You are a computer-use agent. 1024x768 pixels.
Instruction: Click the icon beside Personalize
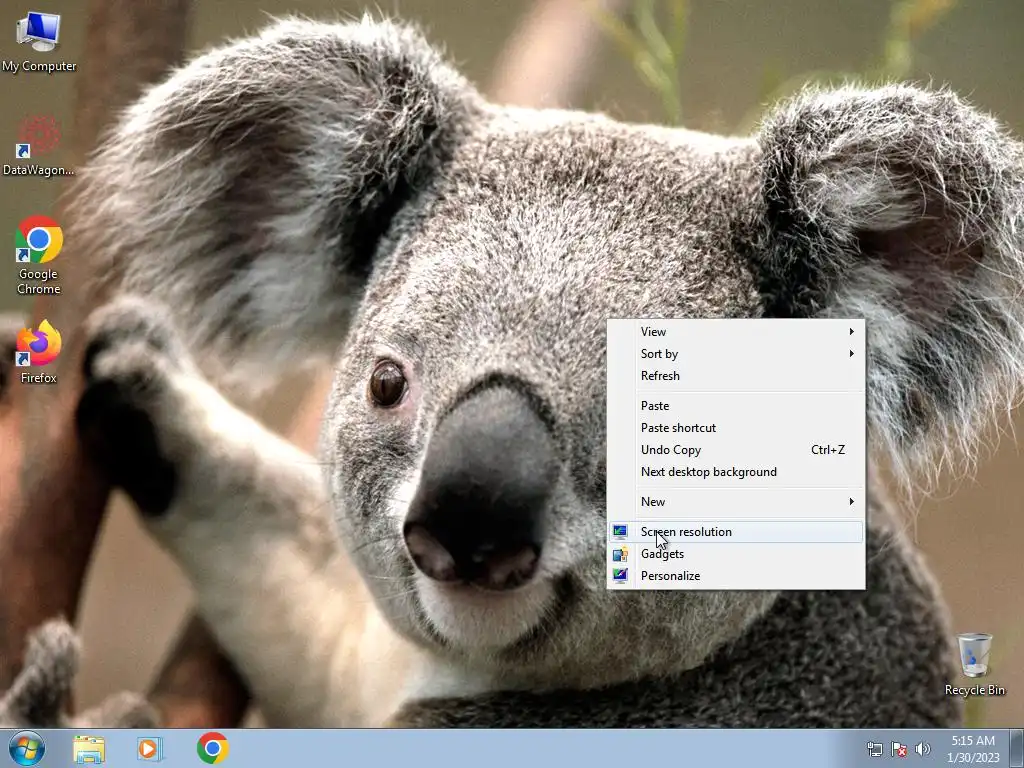(620, 575)
